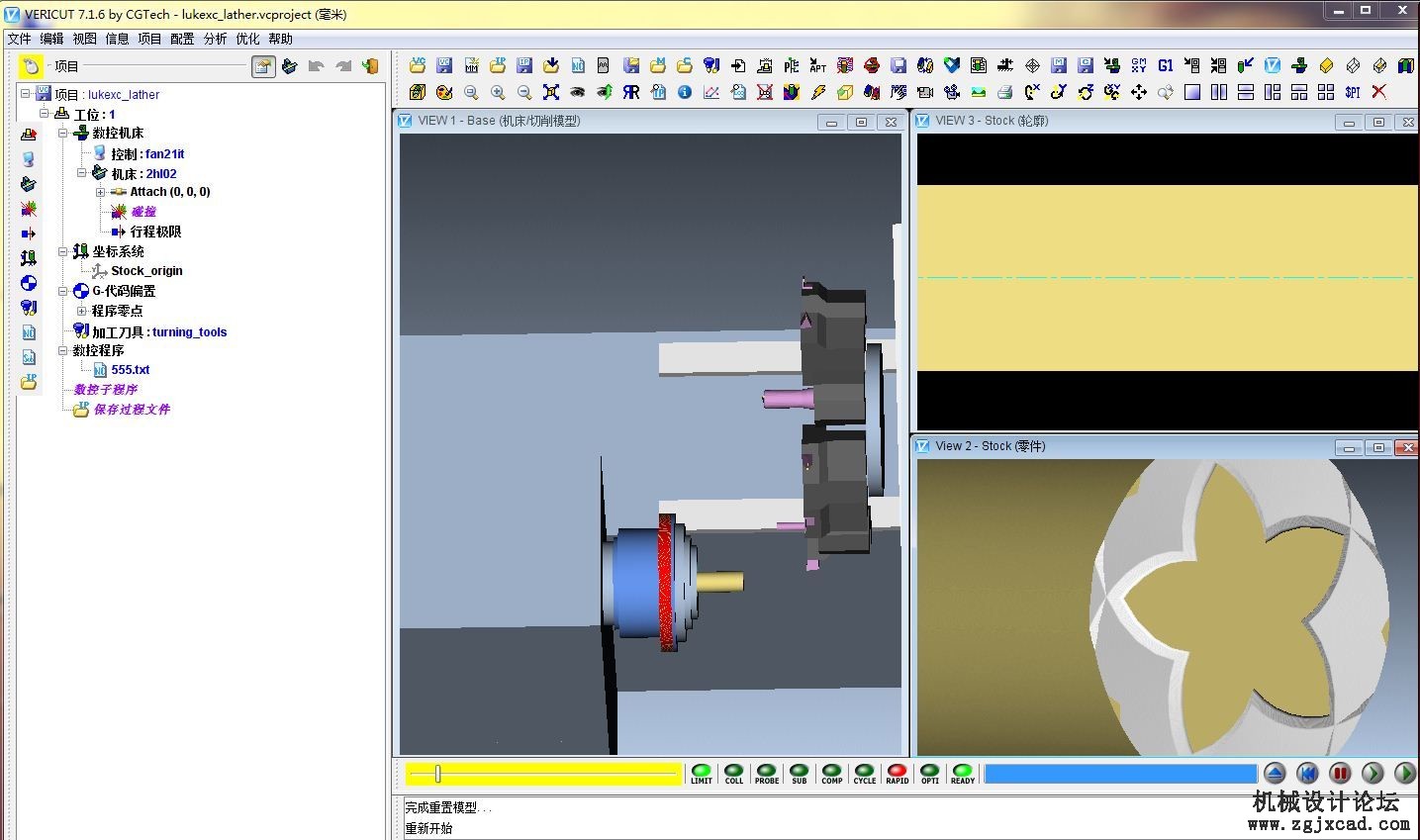Select two horizontal views layout icon
1420x840 pixels.
pos(1246,92)
